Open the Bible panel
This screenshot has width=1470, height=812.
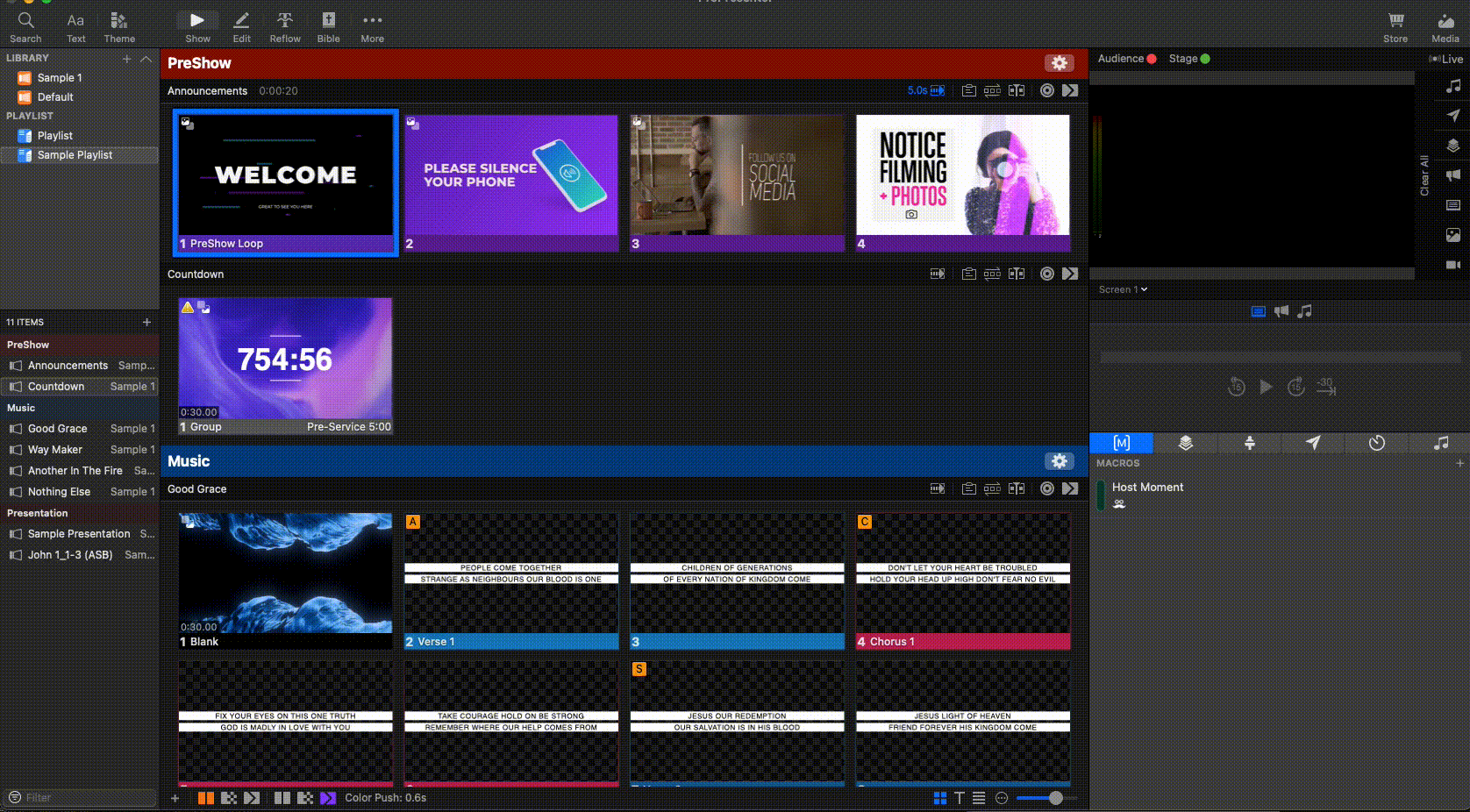tap(328, 26)
